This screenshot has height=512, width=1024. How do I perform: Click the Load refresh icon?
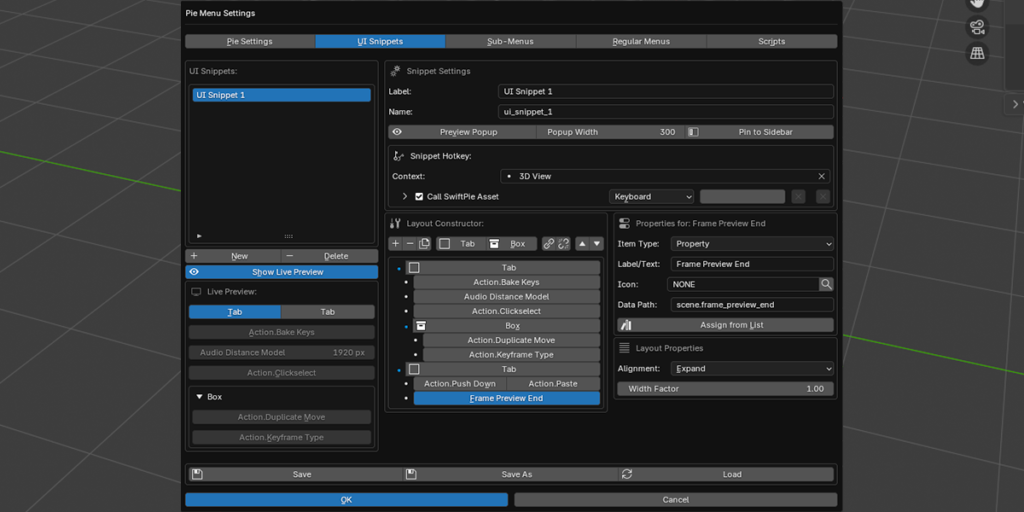pos(627,474)
